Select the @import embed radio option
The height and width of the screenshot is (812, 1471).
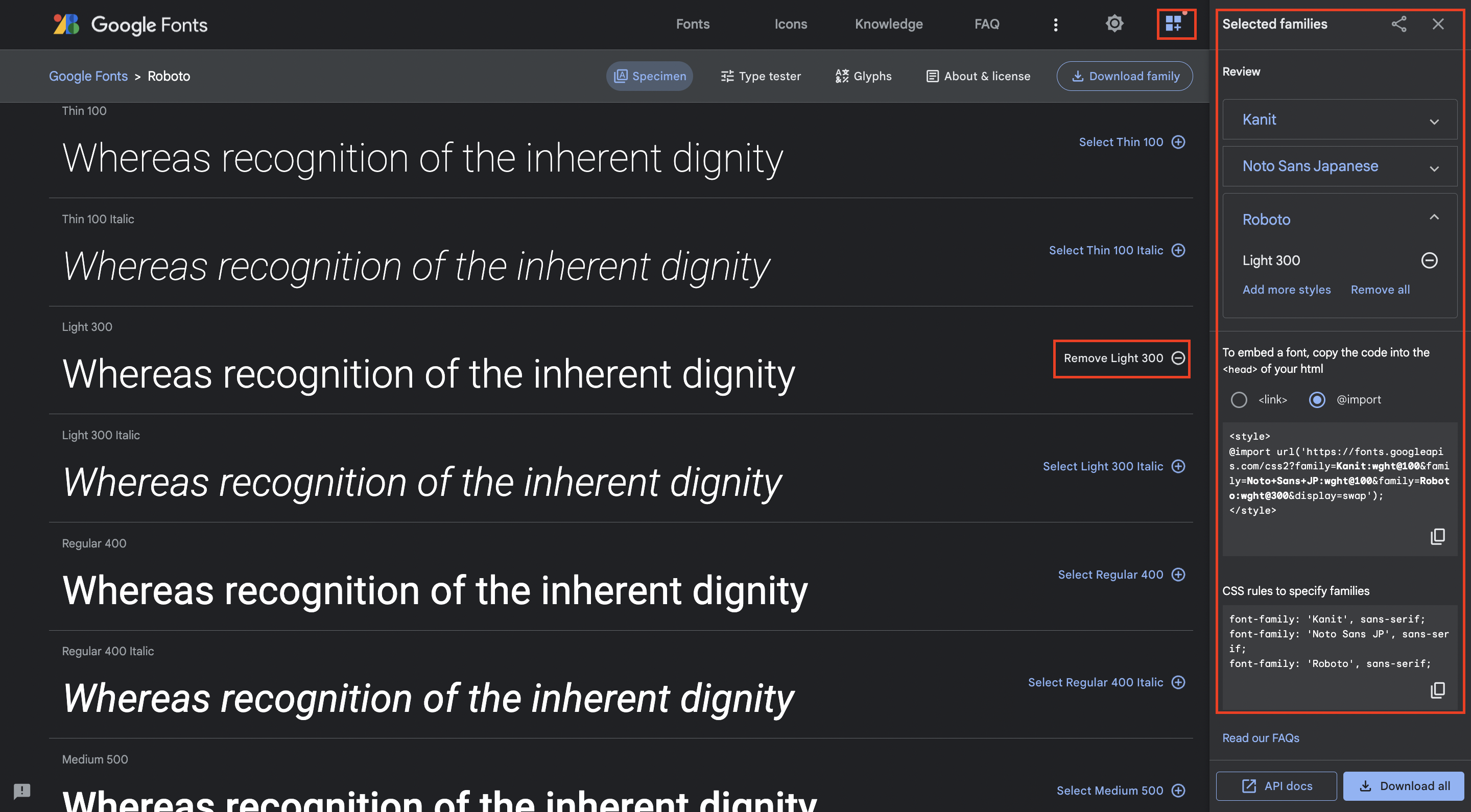coord(1317,400)
